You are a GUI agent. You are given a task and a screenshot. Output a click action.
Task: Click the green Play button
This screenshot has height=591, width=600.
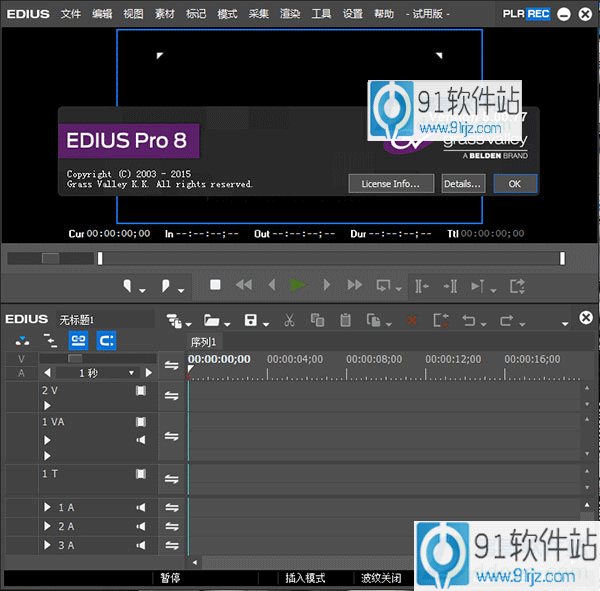pyautogui.click(x=297, y=285)
